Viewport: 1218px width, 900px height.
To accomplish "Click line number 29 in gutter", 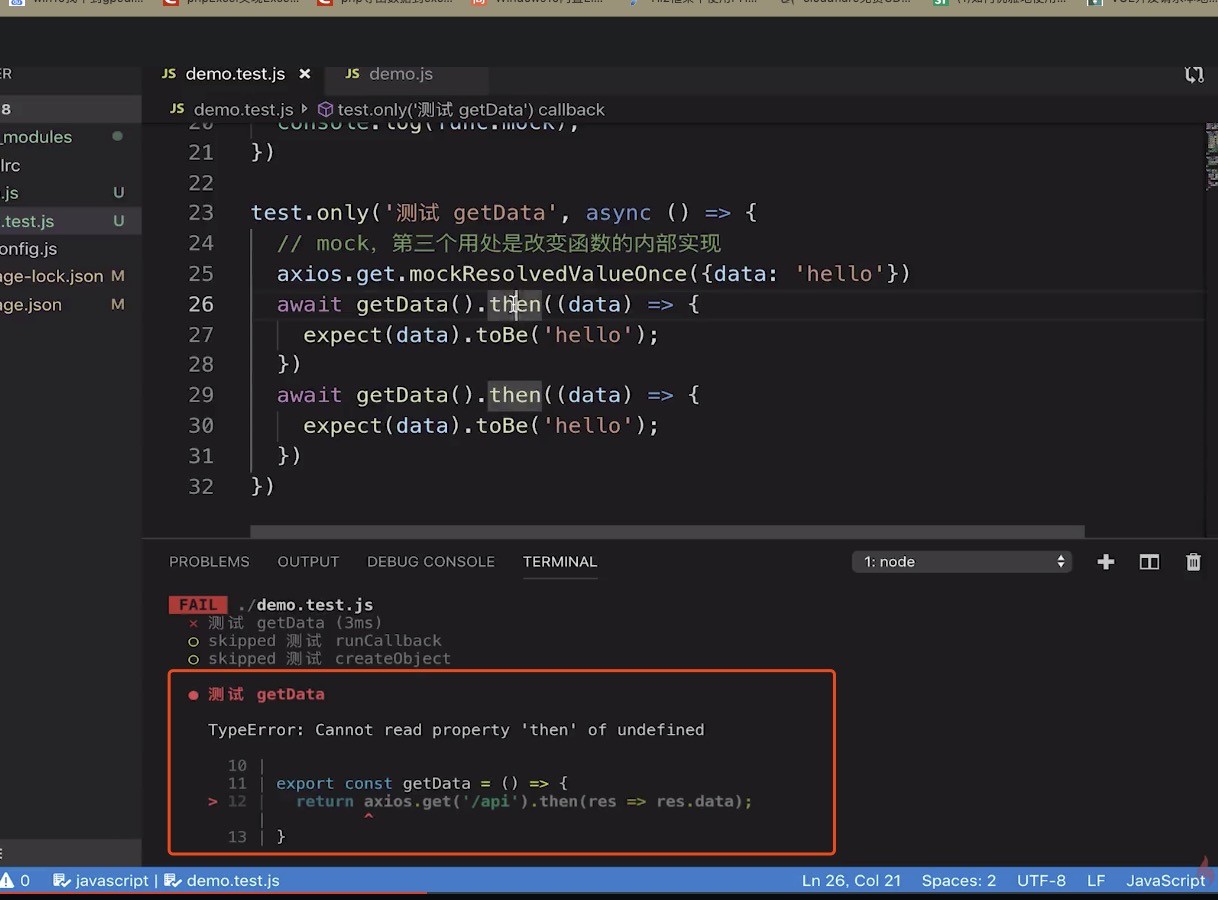I will (201, 395).
